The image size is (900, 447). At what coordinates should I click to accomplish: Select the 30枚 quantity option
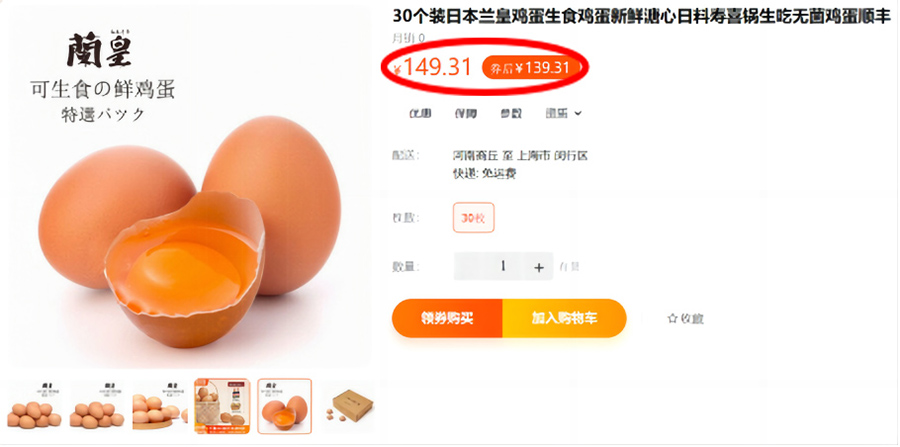(474, 217)
